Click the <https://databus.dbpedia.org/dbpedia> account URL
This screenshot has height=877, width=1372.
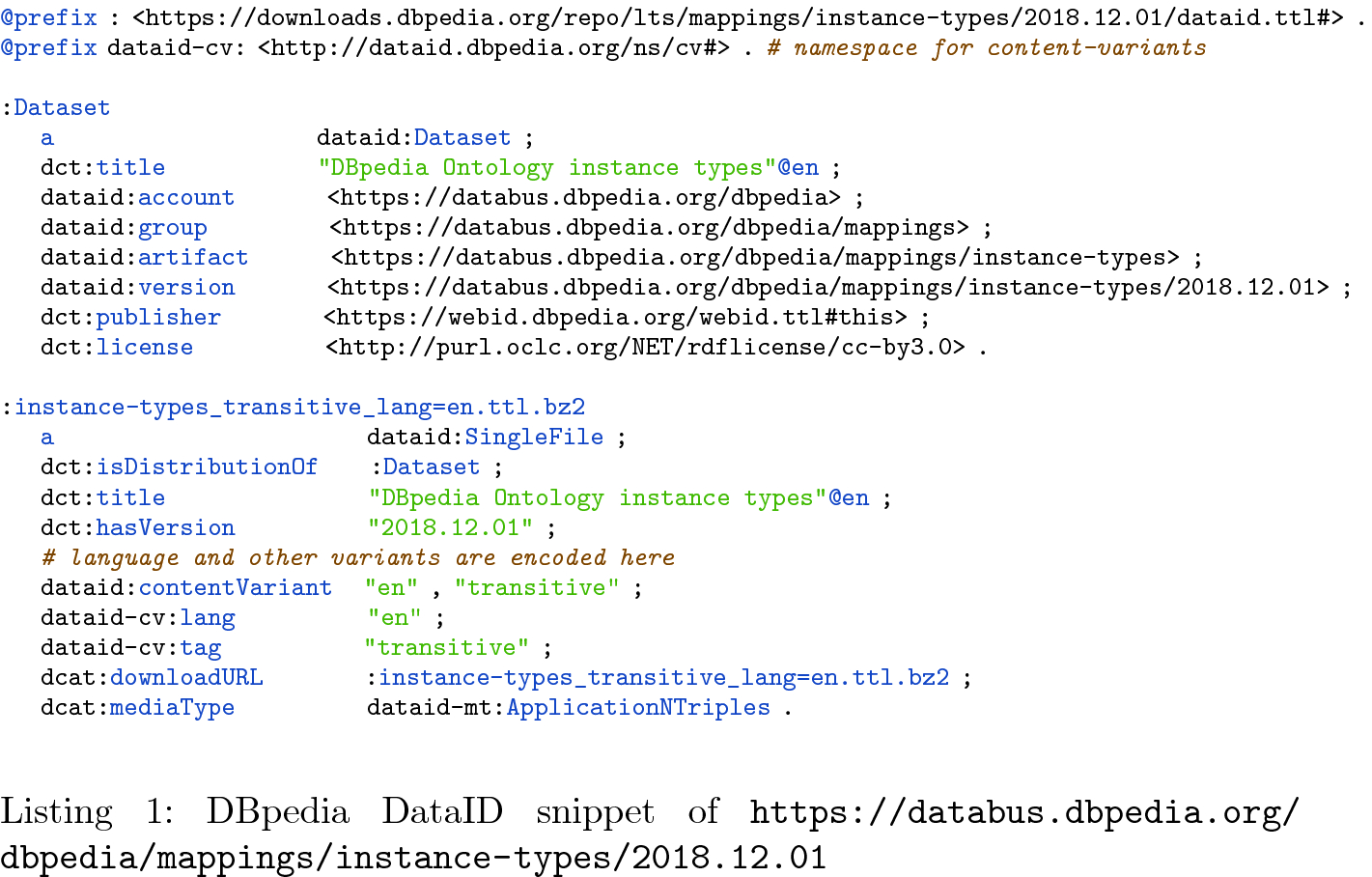coord(584,197)
